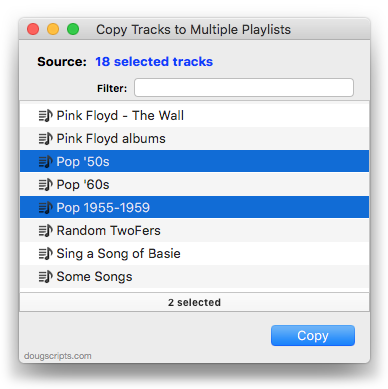Click the Copy button
The height and width of the screenshot is (389, 388).
[313, 335]
